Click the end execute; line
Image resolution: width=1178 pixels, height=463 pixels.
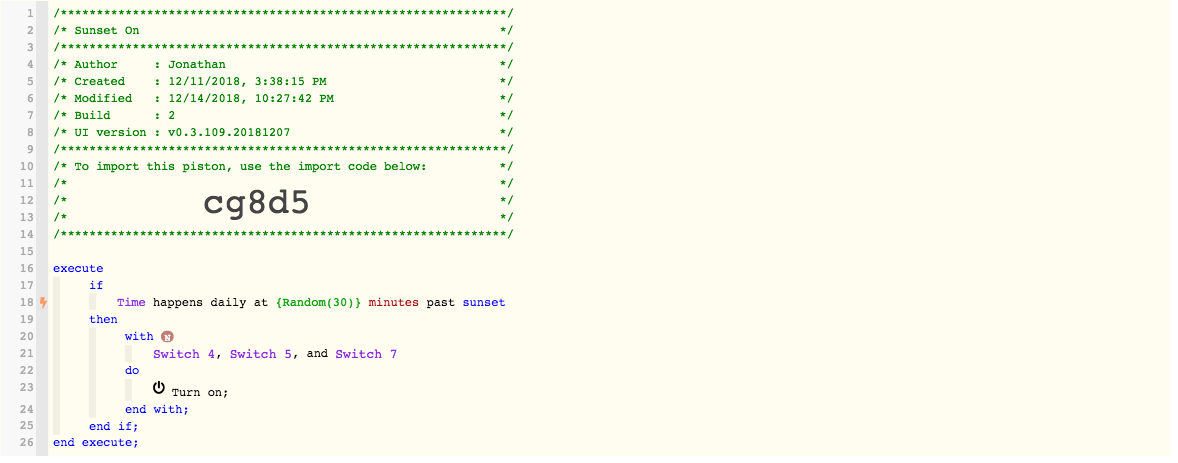(96, 443)
